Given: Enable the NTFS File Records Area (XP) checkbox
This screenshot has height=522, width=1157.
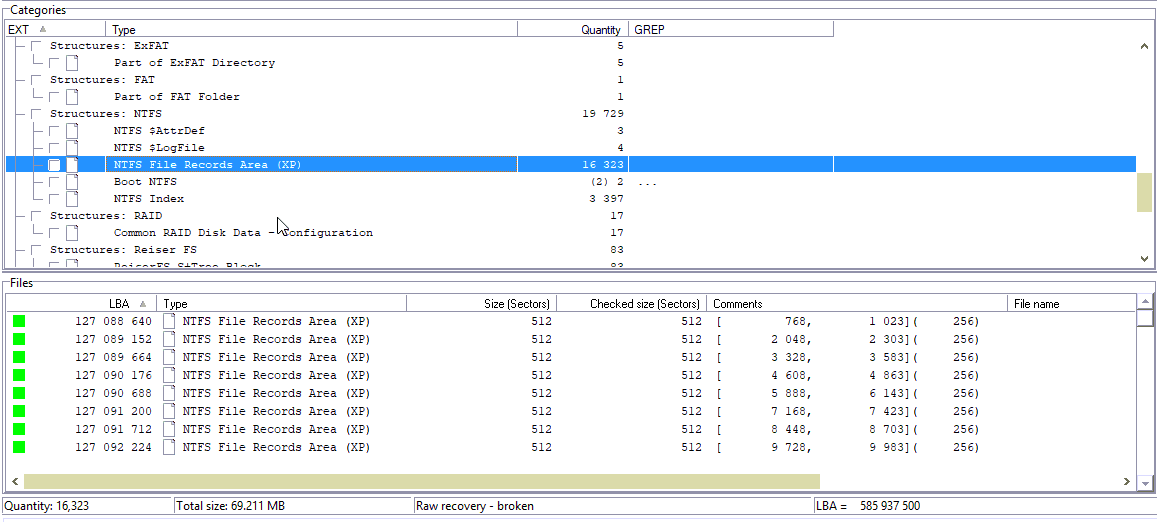Looking at the screenshot, I should pos(55,165).
